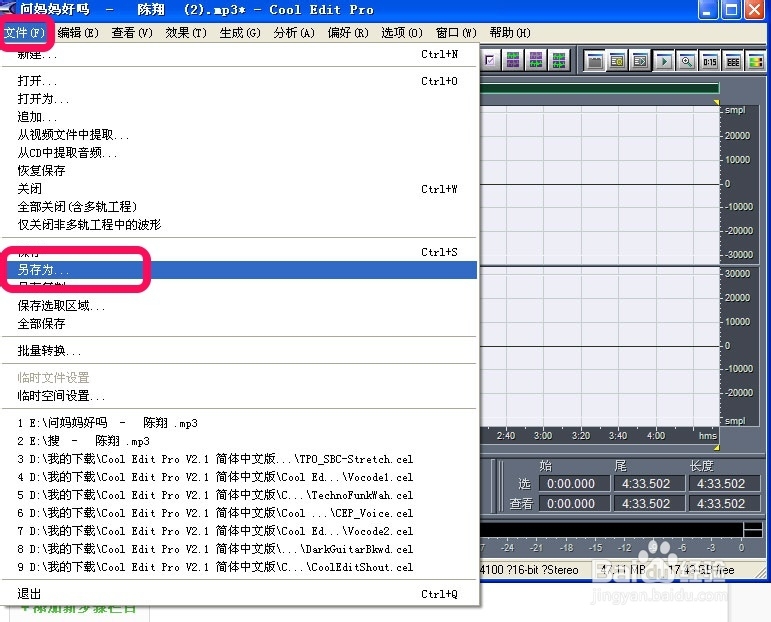Select 从视频文件中提取... entry

coord(239,135)
